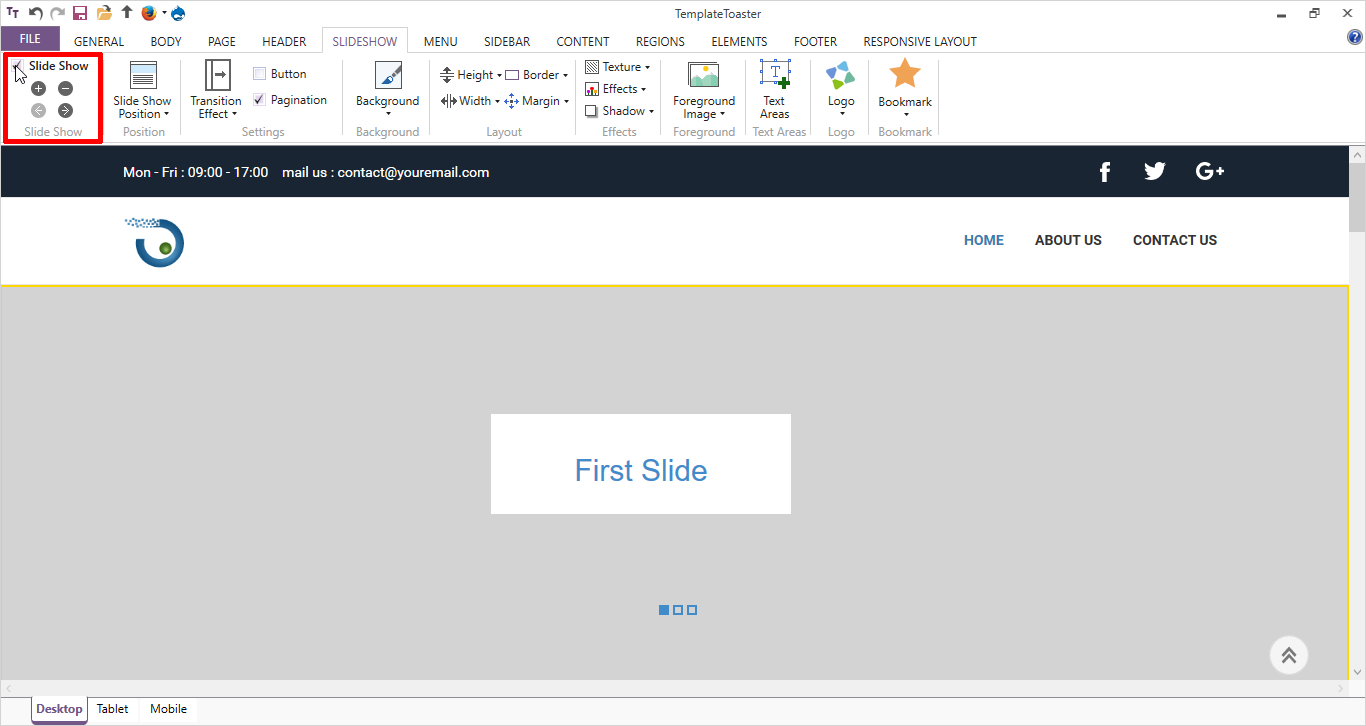Open the FILE menu

30,39
